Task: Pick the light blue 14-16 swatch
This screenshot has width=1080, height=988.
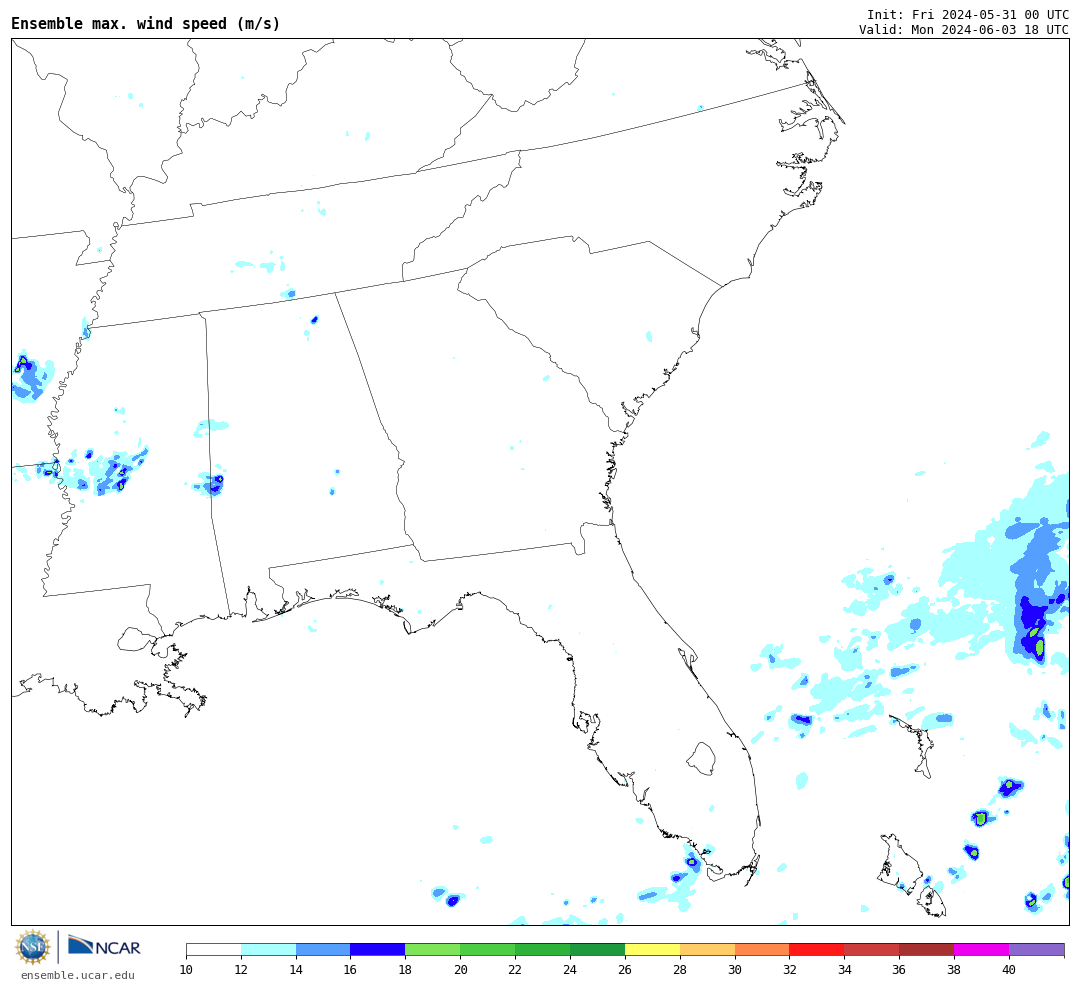Action: tap(323, 949)
